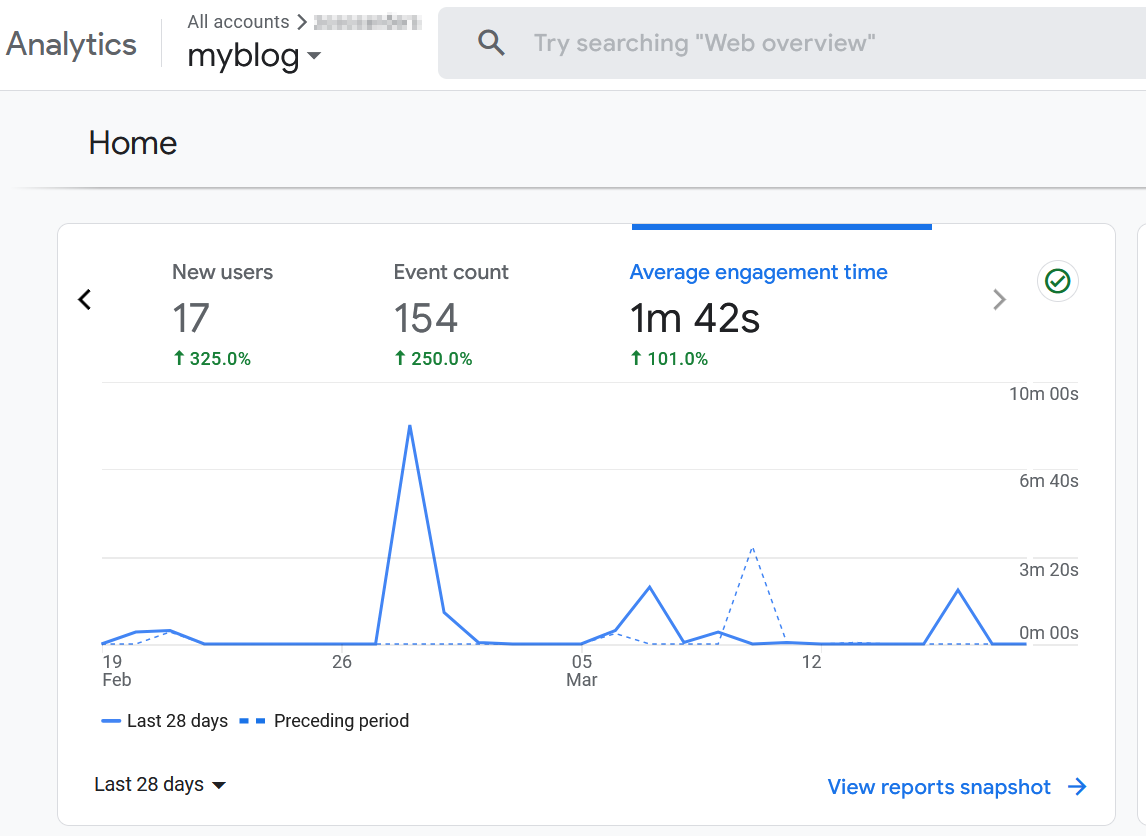Select the Event count metric card
The image size is (1146, 836).
pyautogui.click(x=450, y=300)
